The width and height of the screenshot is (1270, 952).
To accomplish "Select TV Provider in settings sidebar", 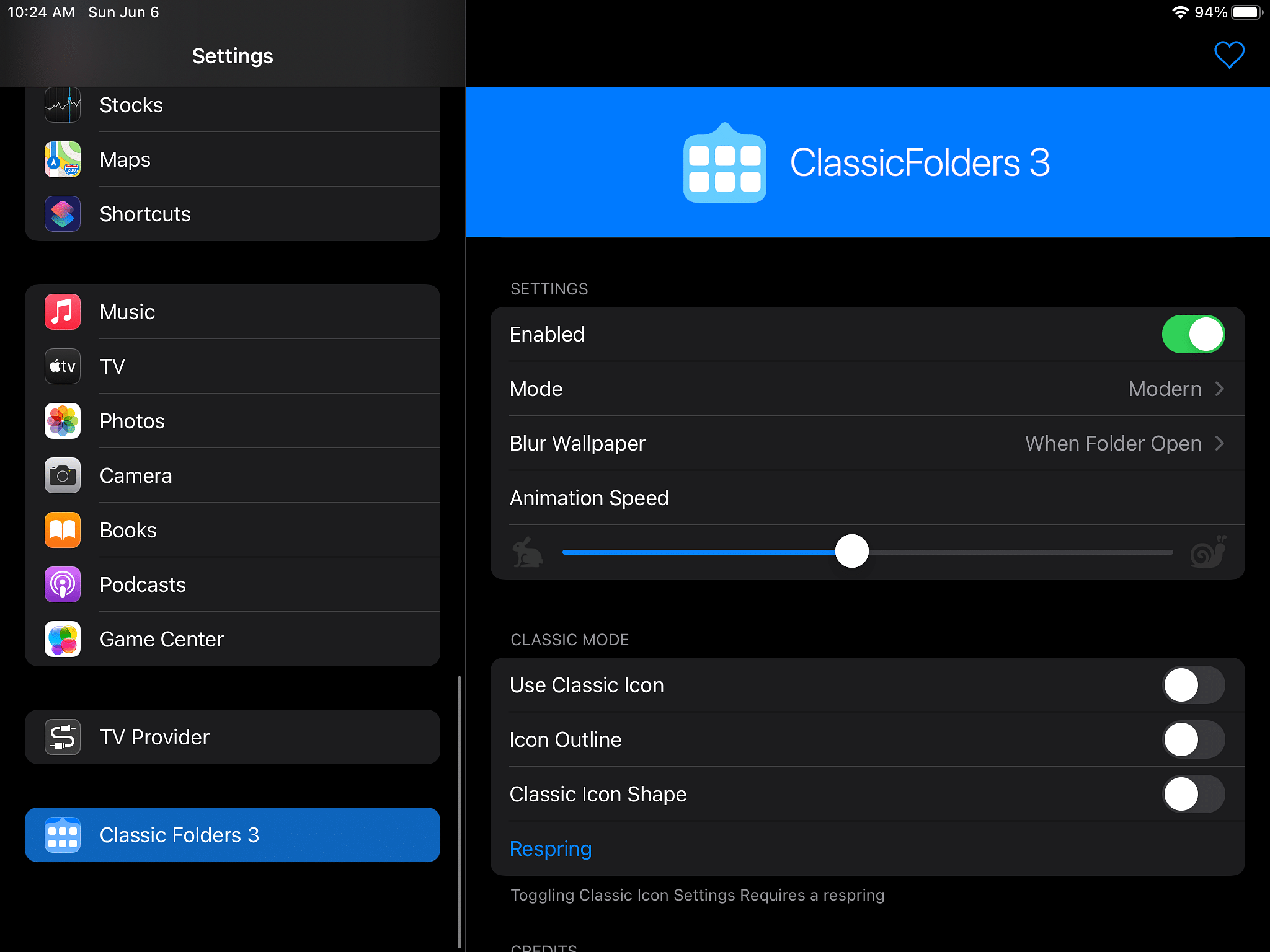I will pyautogui.click(x=232, y=737).
